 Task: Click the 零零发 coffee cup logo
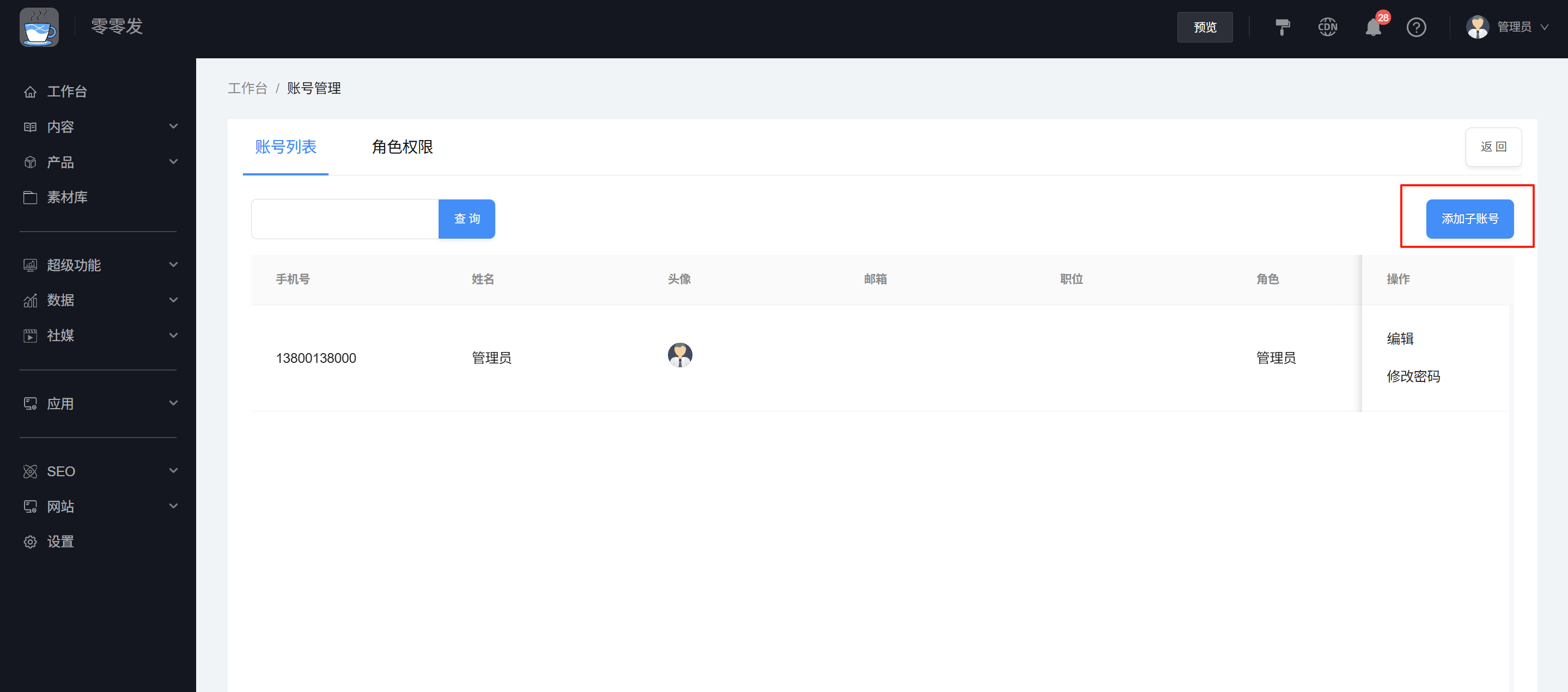click(x=39, y=27)
